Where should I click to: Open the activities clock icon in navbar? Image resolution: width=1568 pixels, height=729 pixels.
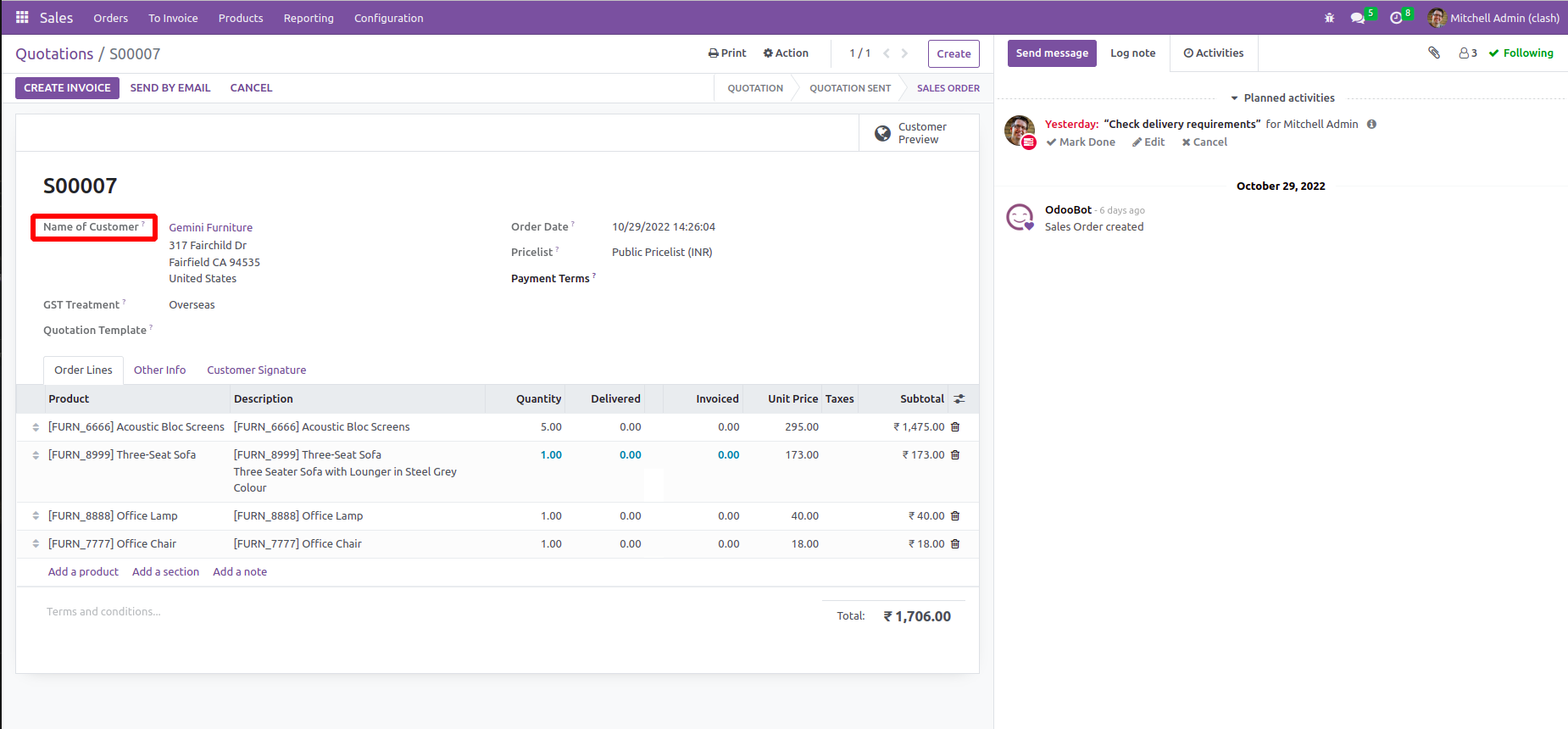click(1396, 18)
